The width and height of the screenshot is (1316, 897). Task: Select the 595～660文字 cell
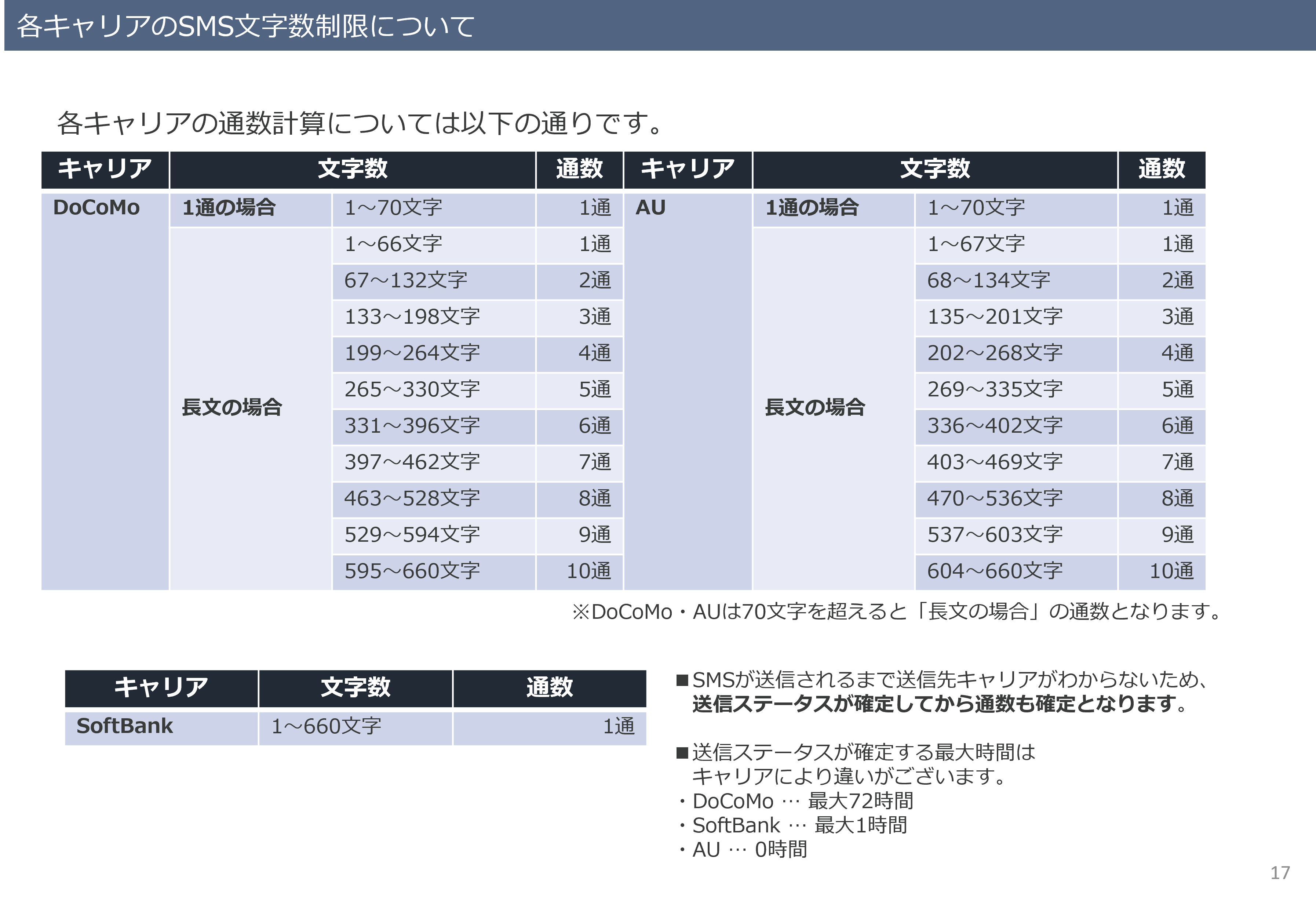pyautogui.click(x=412, y=571)
